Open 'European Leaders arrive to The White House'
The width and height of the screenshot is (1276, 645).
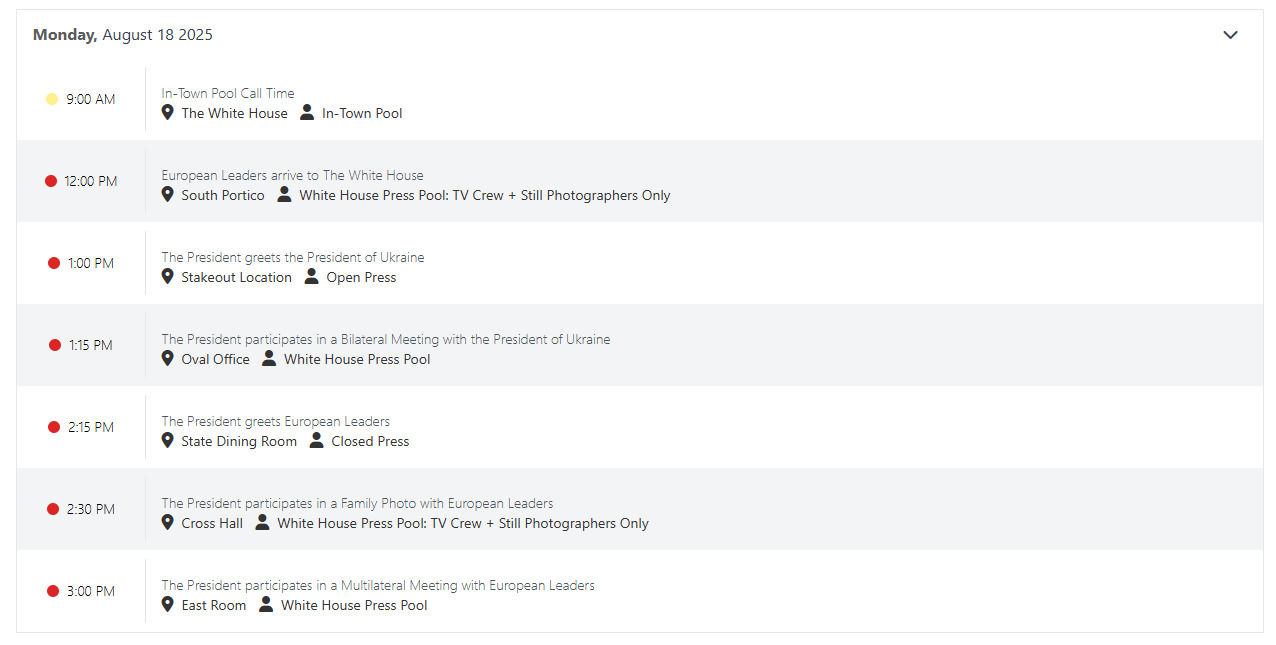pyautogui.click(x=293, y=175)
